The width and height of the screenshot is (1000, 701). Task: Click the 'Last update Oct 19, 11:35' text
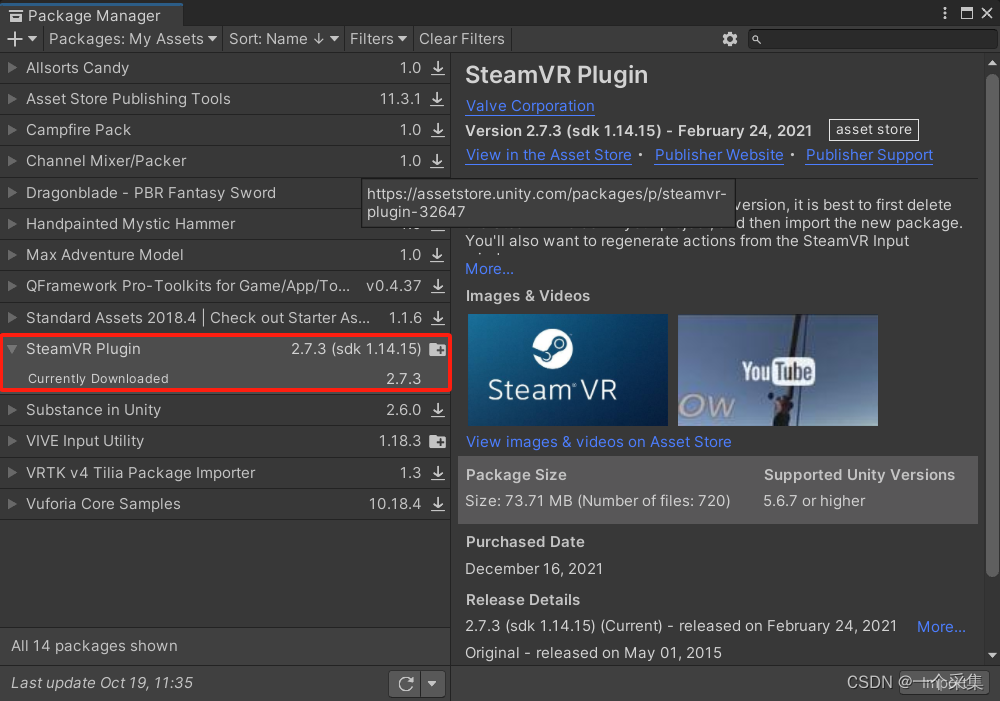click(x=102, y=683)
